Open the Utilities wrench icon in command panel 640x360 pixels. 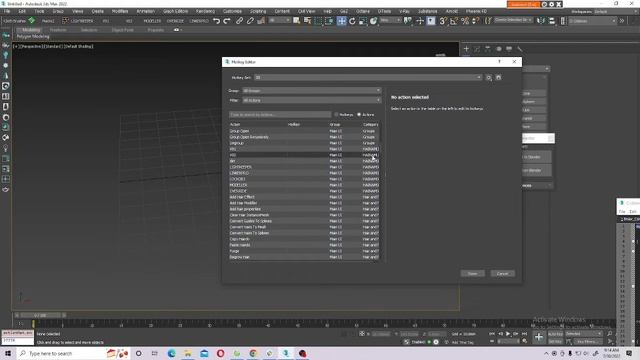520,49
